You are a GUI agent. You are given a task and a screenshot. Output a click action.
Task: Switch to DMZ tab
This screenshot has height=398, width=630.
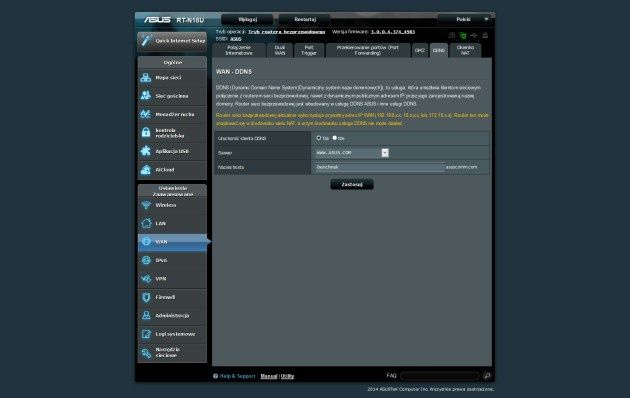(419, 50)
